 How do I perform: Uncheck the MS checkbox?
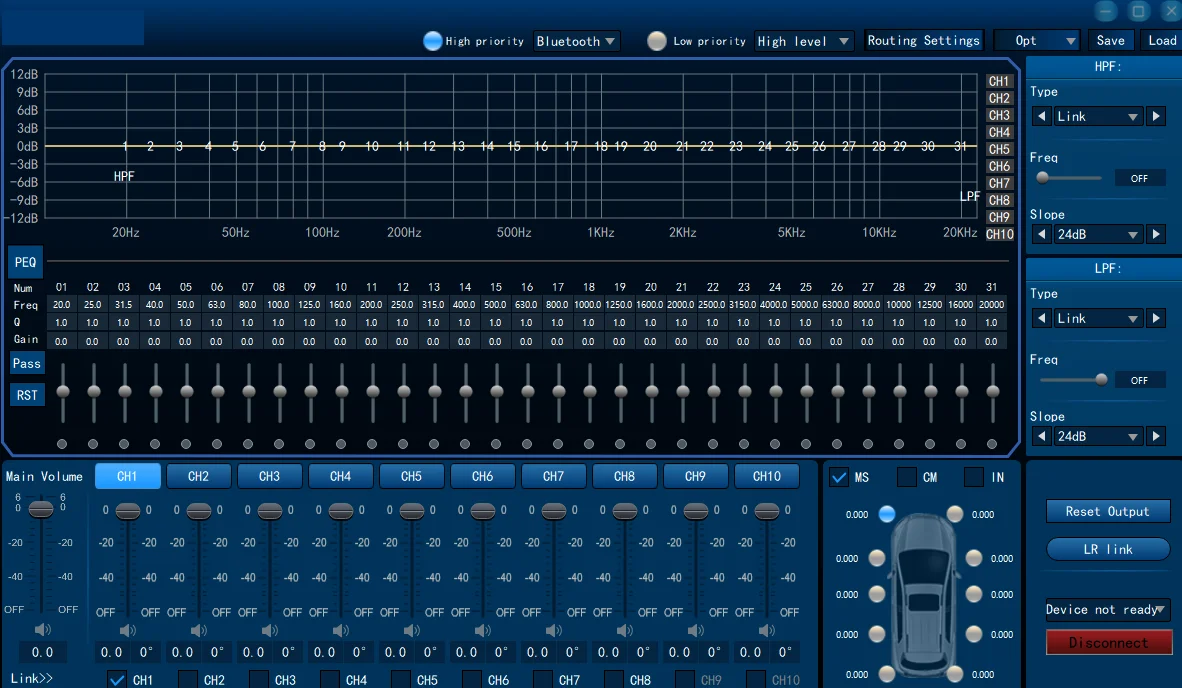839,477
